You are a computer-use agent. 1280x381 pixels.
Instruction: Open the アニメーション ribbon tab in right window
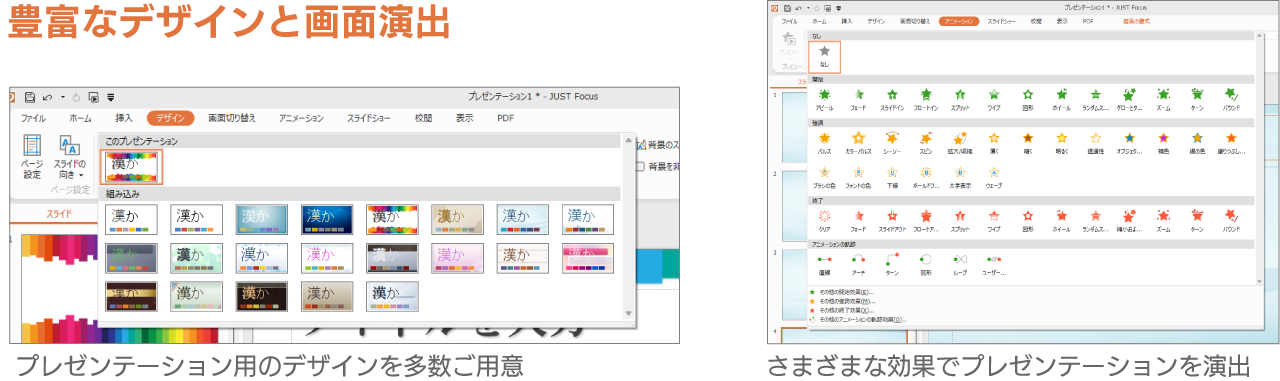coord(958,21)
